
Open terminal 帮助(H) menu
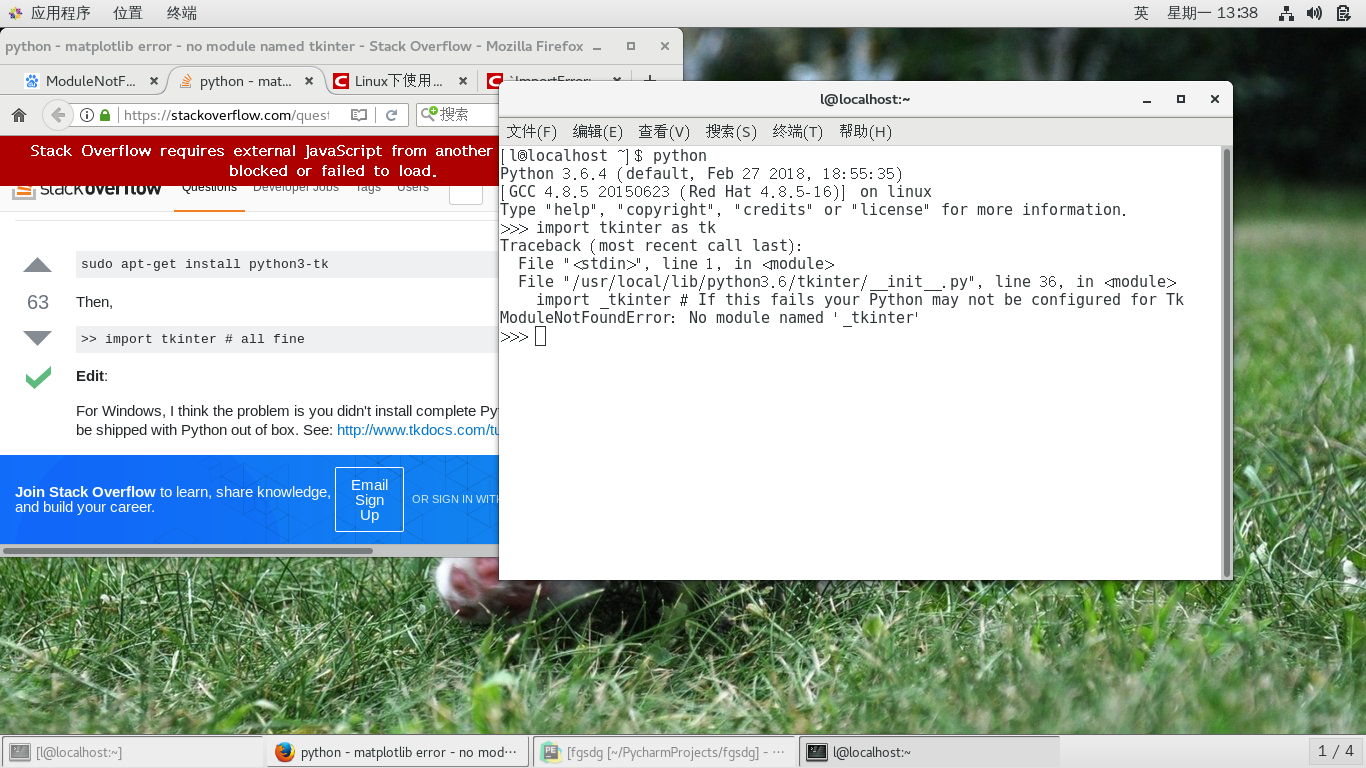(x=865, y=131)
